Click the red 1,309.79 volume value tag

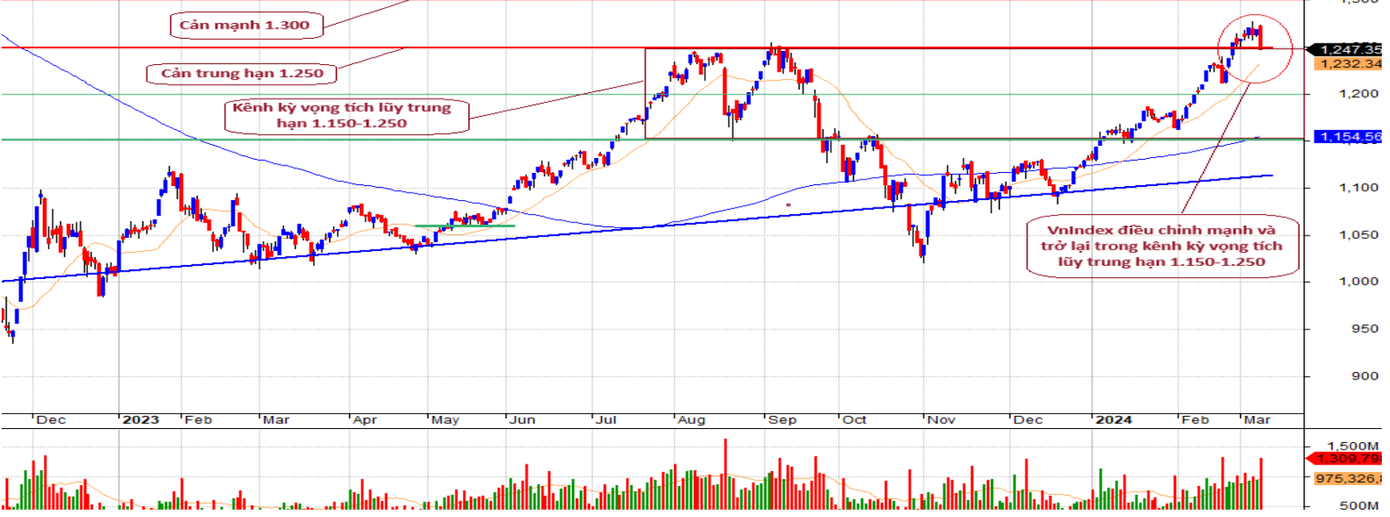pyautogui.click(x=1350, y=459)
